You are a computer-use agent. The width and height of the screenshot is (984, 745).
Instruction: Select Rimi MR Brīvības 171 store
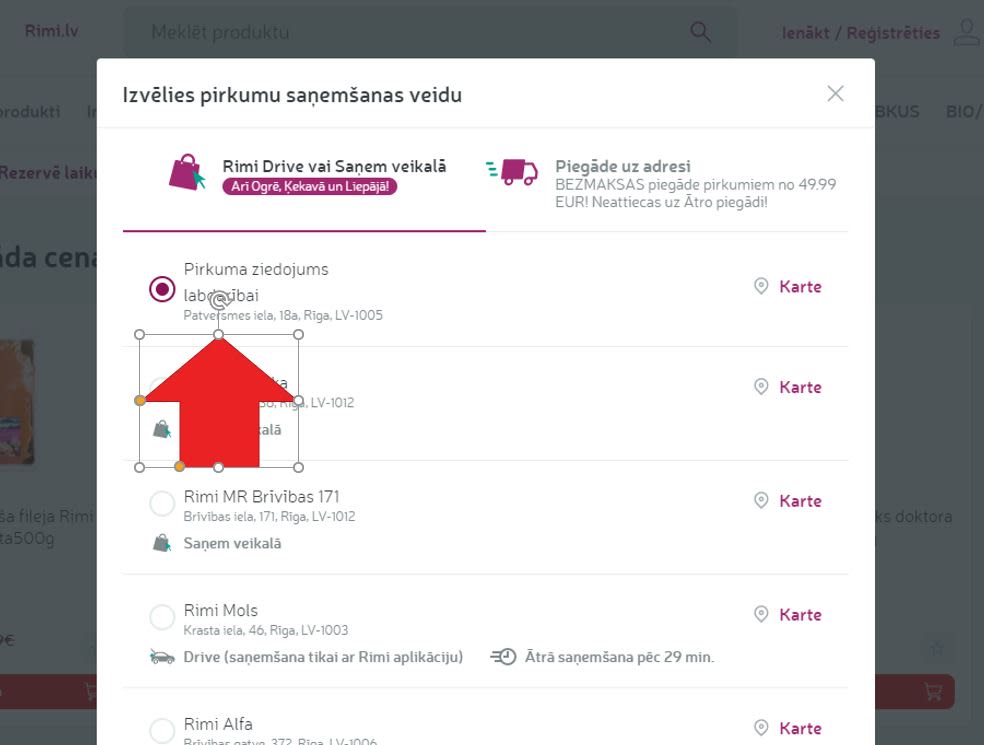click(162, 503)
